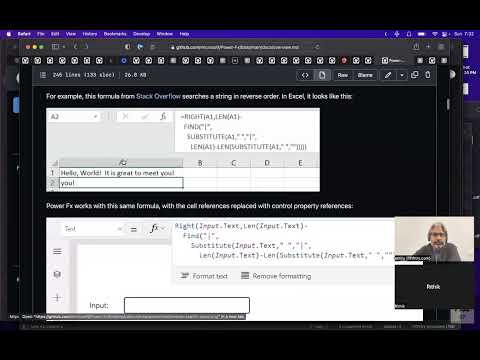Switch to the tab with red favicon
The height and width of the screenshot is (360, 480).
[x=344, y=60]
